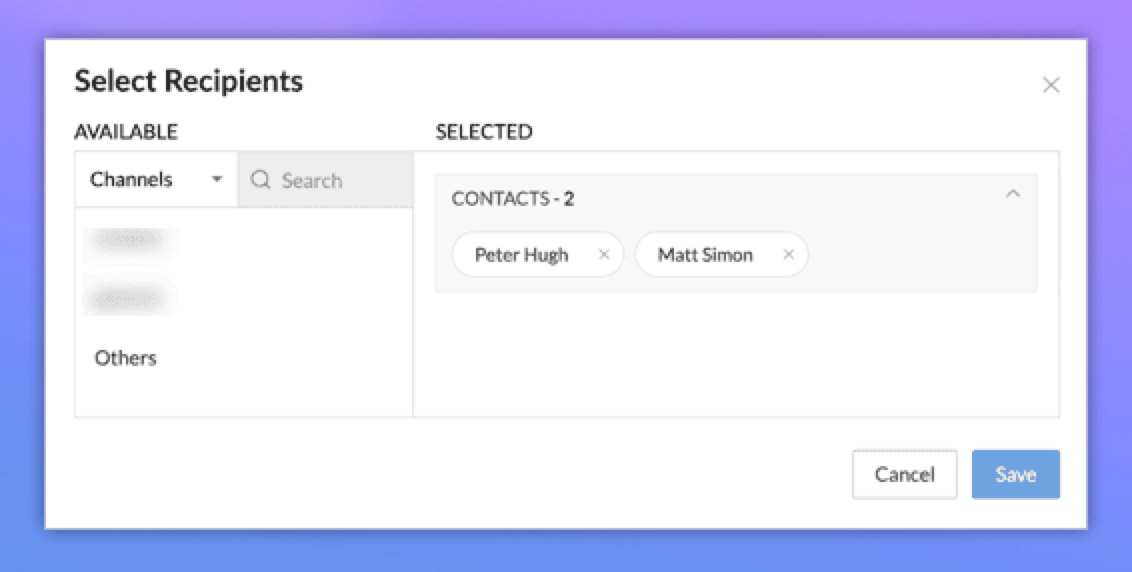Click the SELECTED column heading

[x=484, y=132]
